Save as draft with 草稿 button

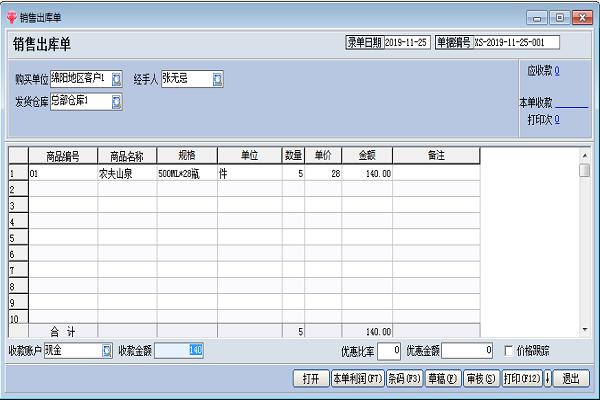(x=443, y=379)
